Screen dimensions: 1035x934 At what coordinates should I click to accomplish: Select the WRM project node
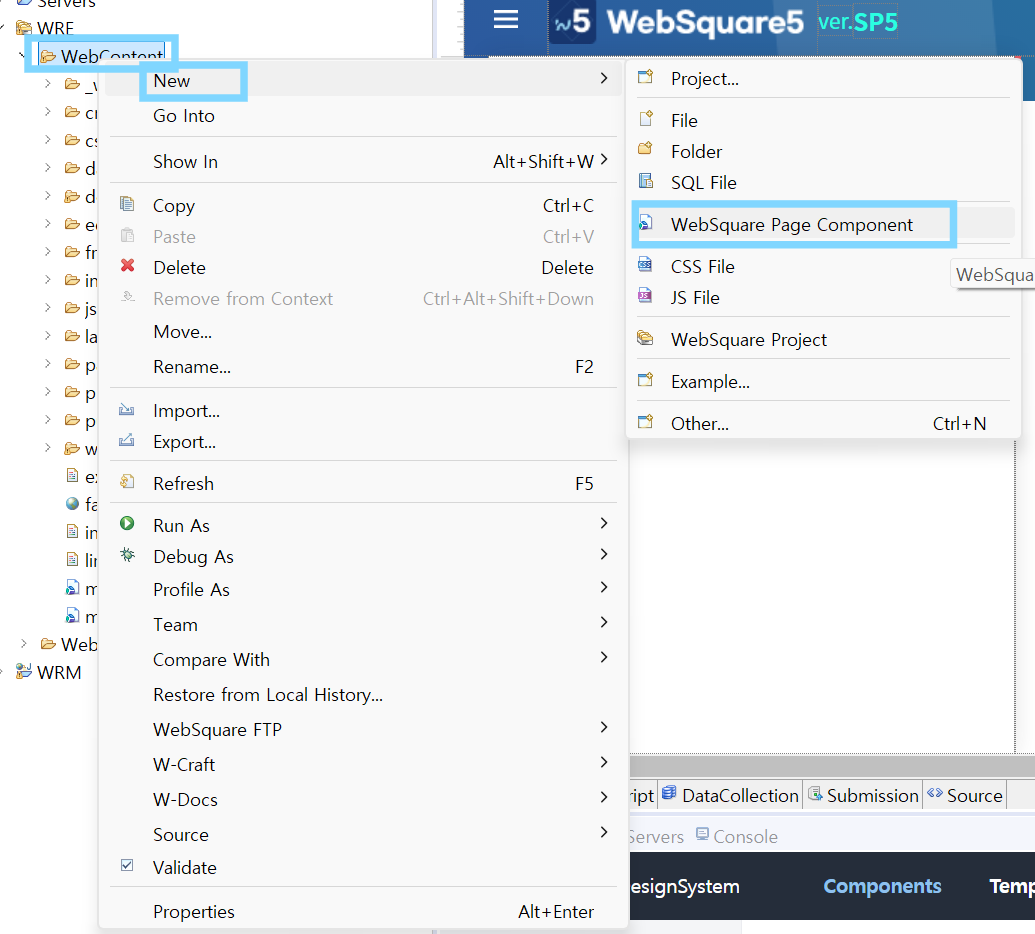click(59, 673)
